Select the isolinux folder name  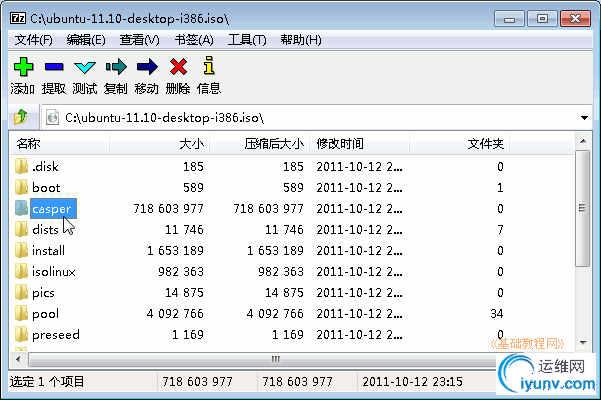54,272
